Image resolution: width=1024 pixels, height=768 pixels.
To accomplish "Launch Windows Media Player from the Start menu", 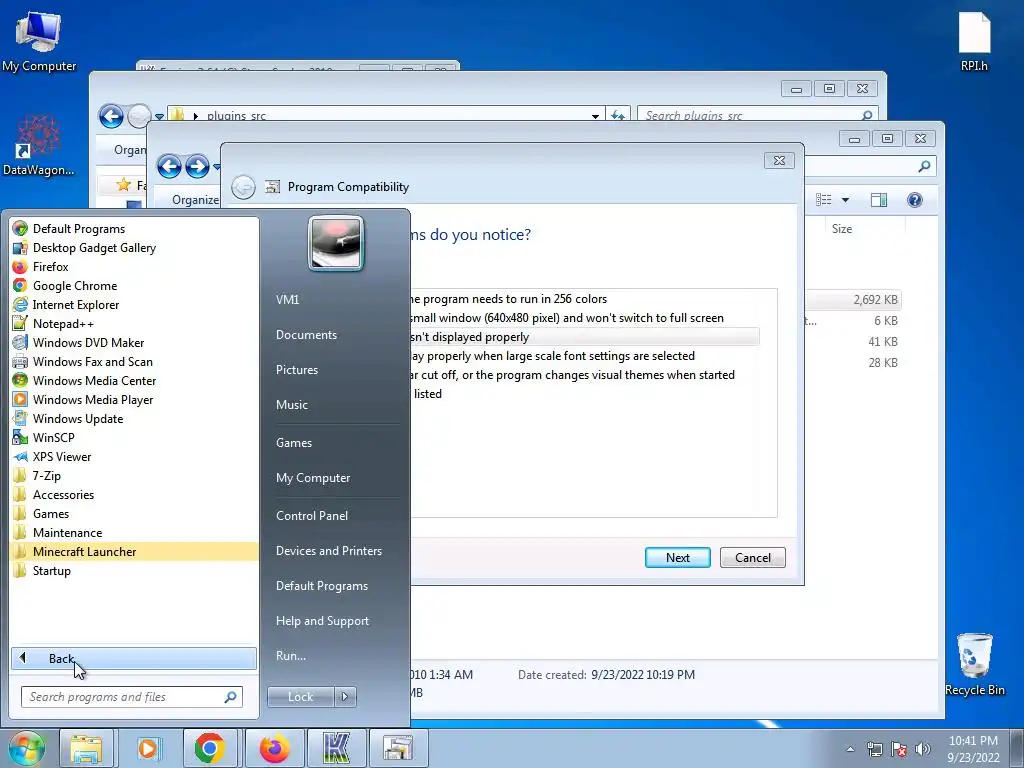I will 93,399.
